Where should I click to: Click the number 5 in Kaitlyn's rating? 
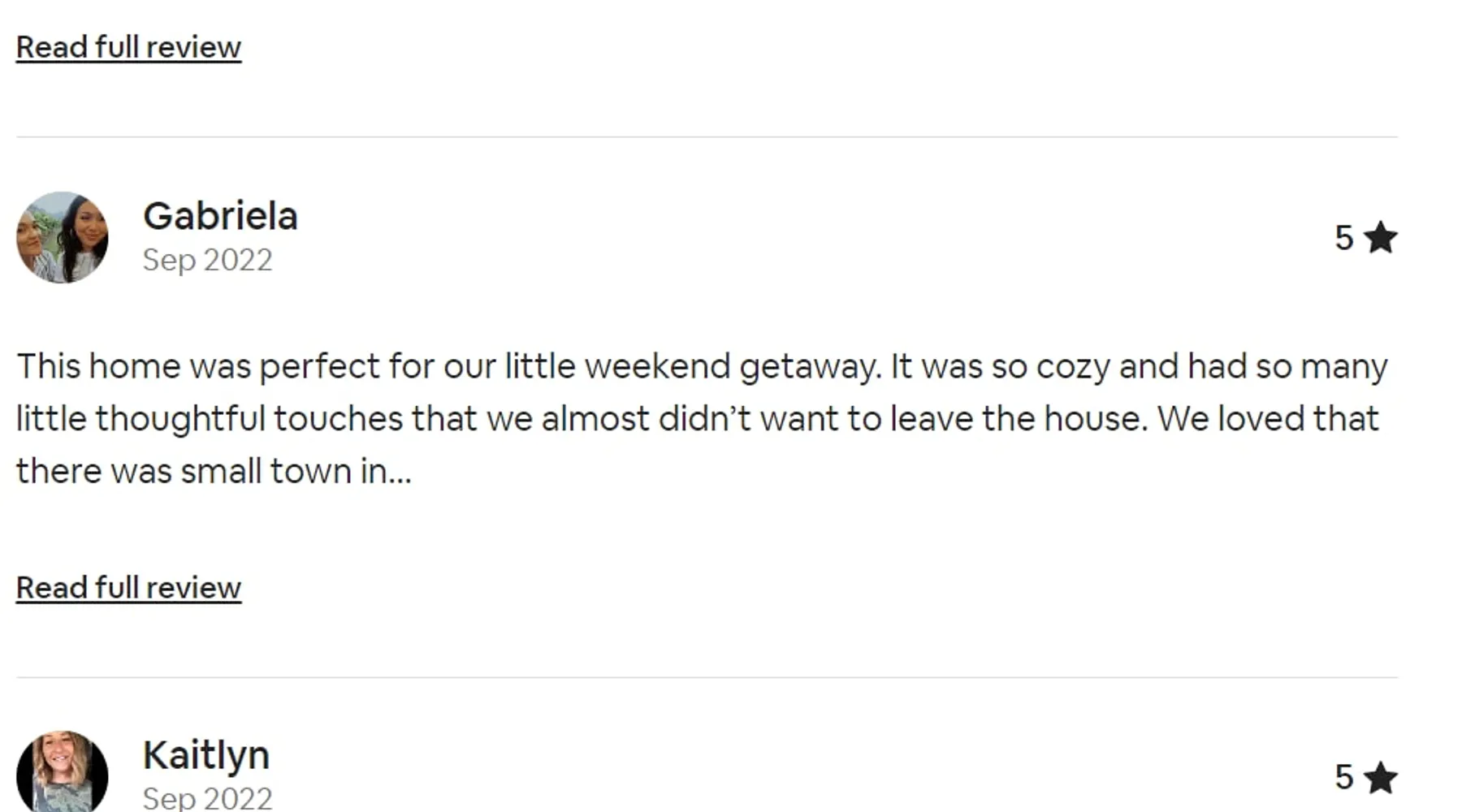click(x=1343, y=778)
